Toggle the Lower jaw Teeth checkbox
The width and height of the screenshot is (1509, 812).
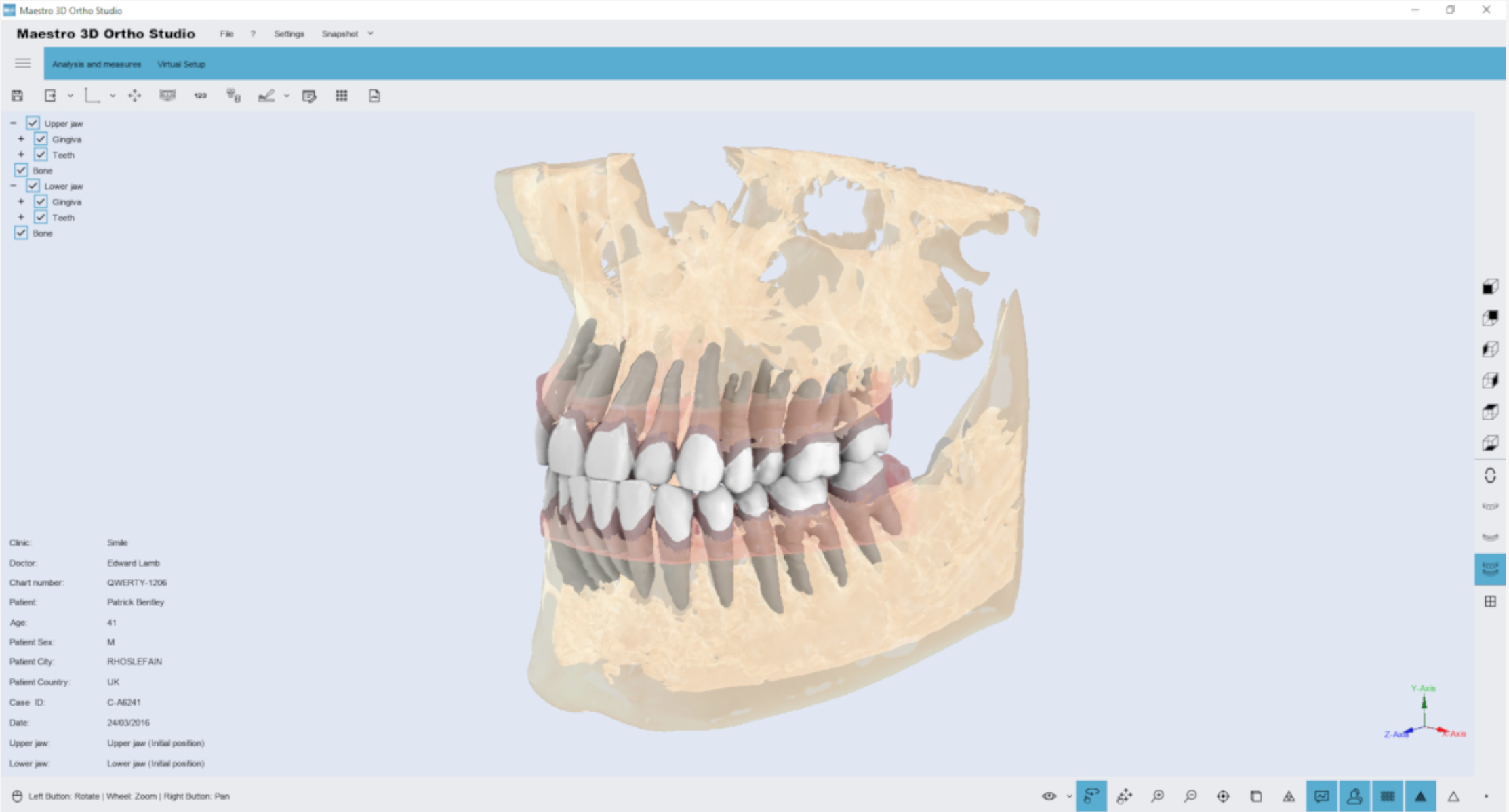click(x=41, y=217)
